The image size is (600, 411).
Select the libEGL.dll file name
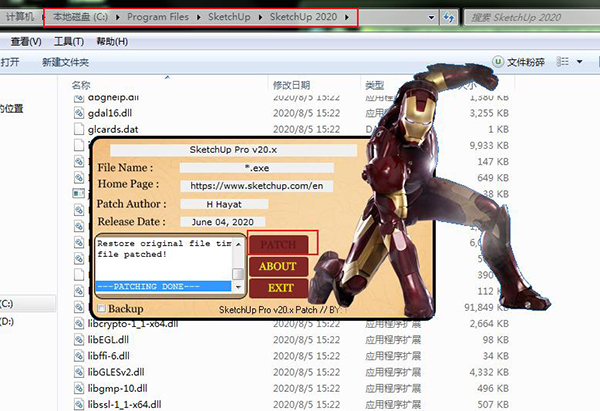point(108,339)
